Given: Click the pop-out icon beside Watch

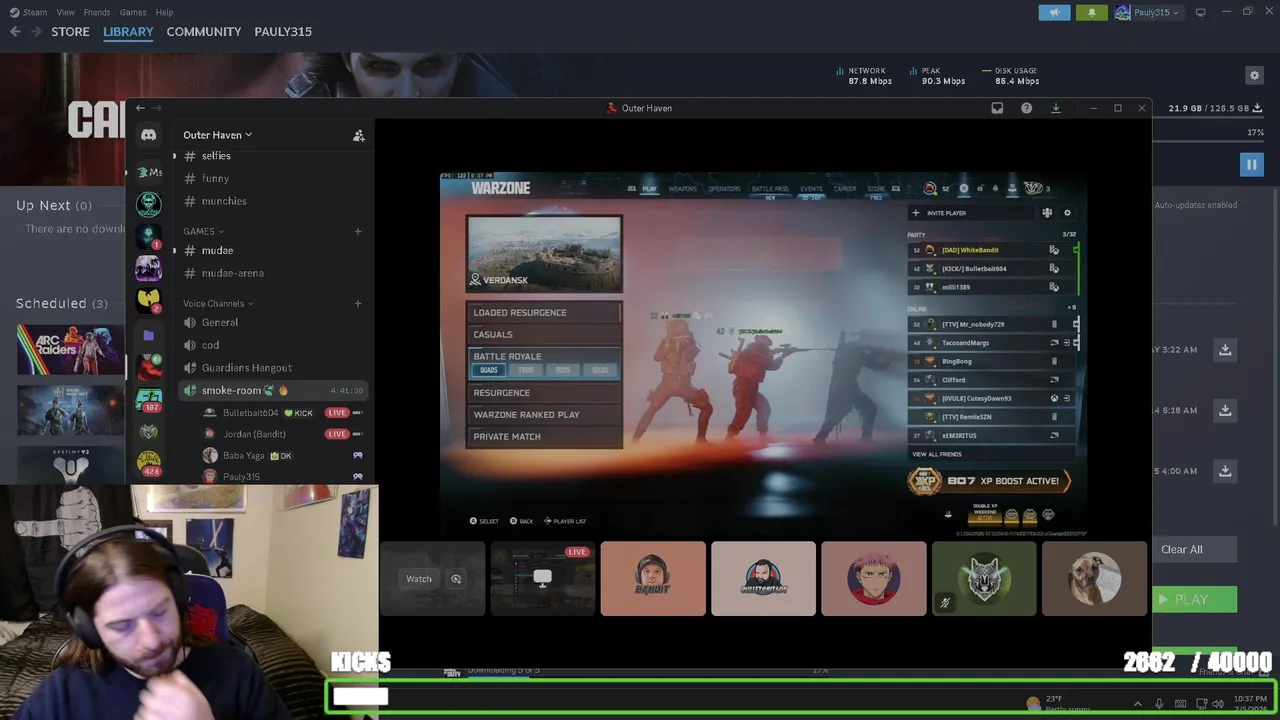Looking at the screenshot, I should (x=456, y=578).
